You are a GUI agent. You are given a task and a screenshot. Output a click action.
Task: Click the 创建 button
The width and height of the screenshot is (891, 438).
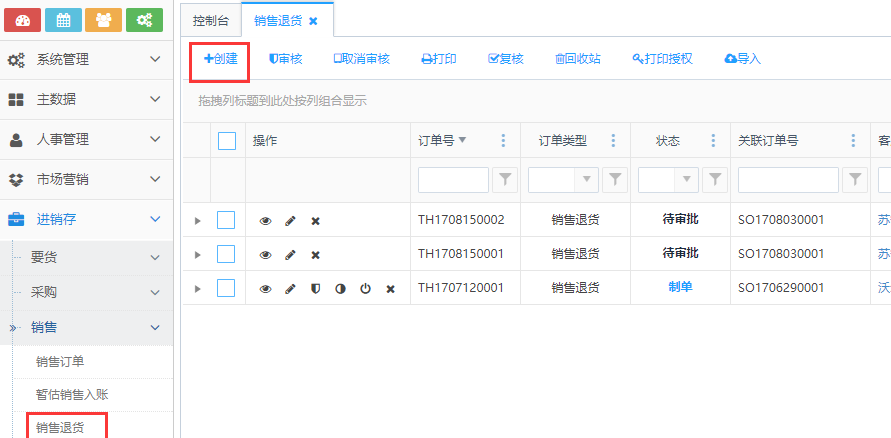point(220,59)
